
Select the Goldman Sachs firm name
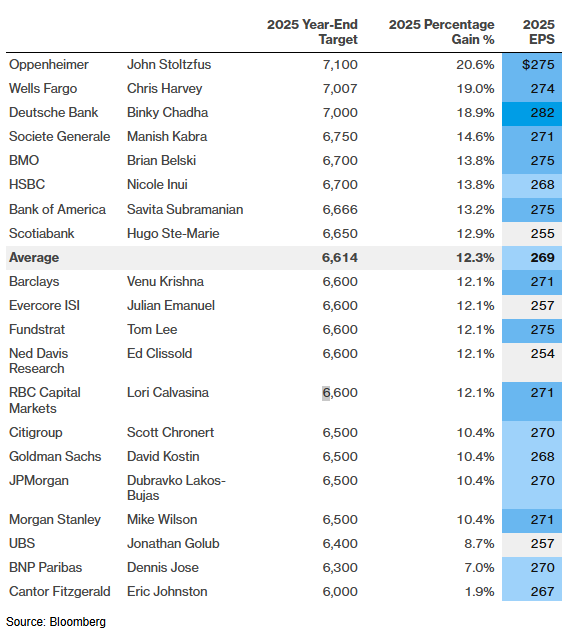click(x=55, y=457)
